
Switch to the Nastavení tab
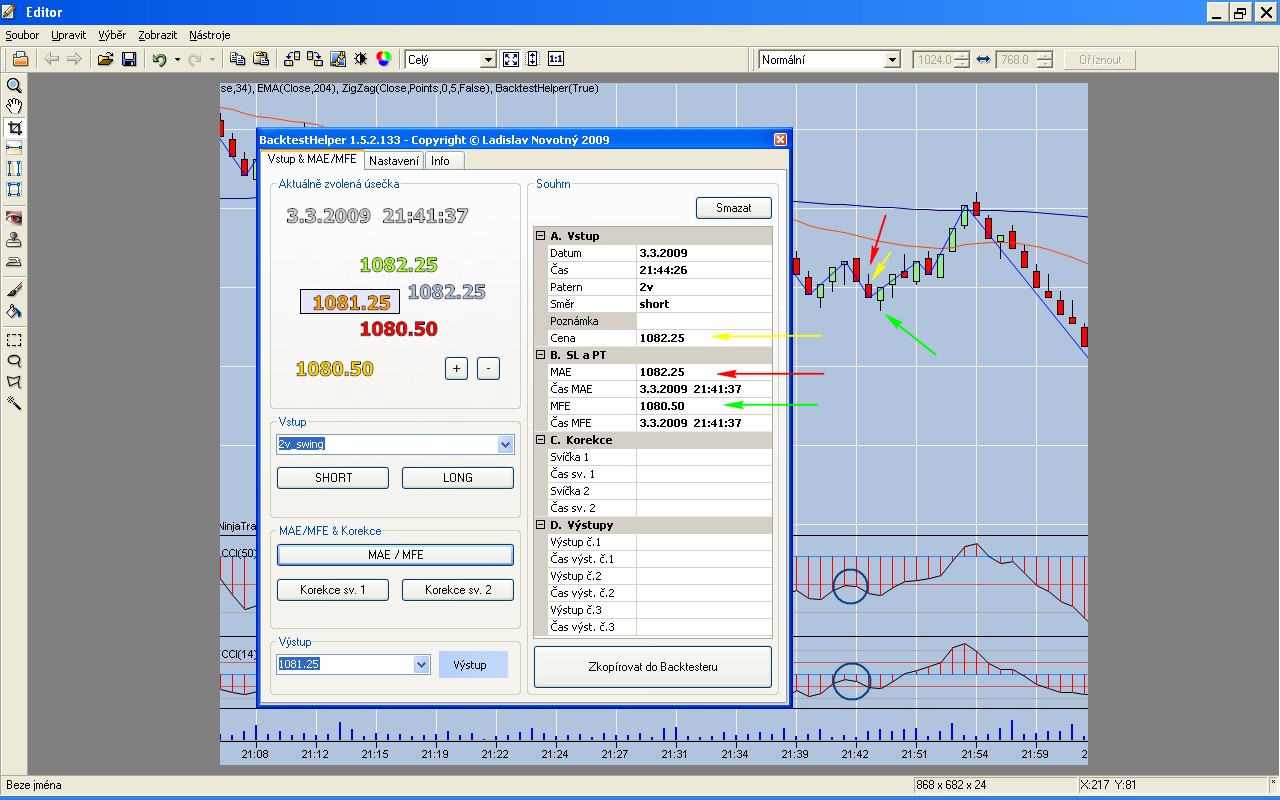pos(393,161)
